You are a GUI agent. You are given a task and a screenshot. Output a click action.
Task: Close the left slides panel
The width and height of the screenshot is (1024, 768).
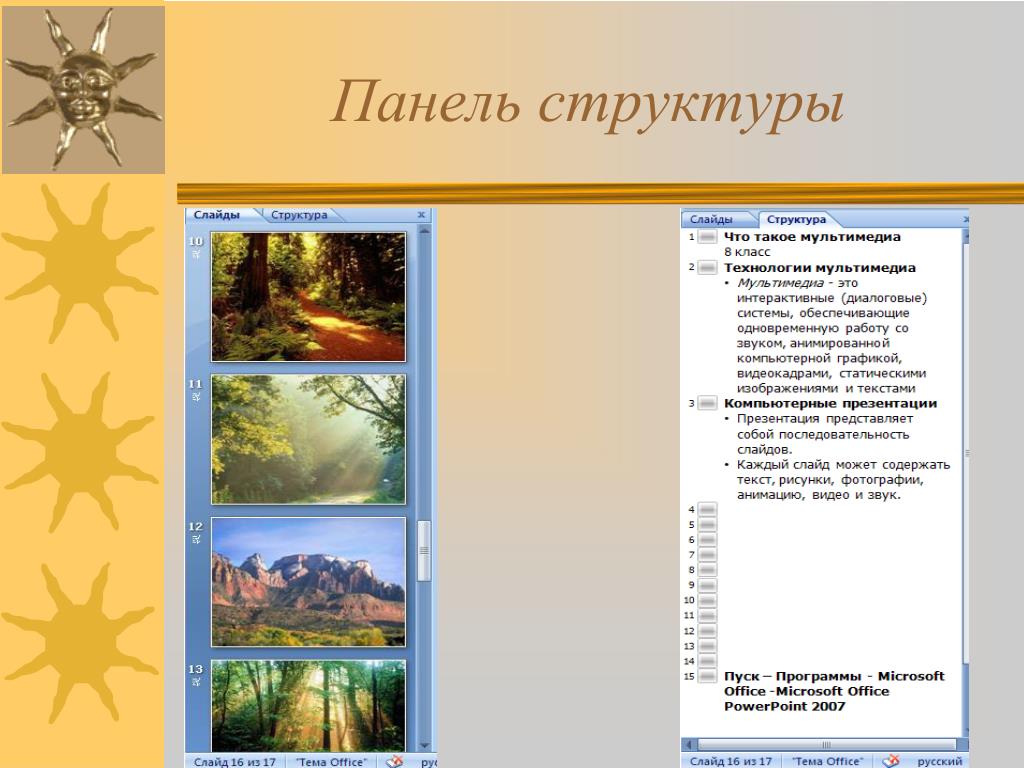tap(421, 215)
